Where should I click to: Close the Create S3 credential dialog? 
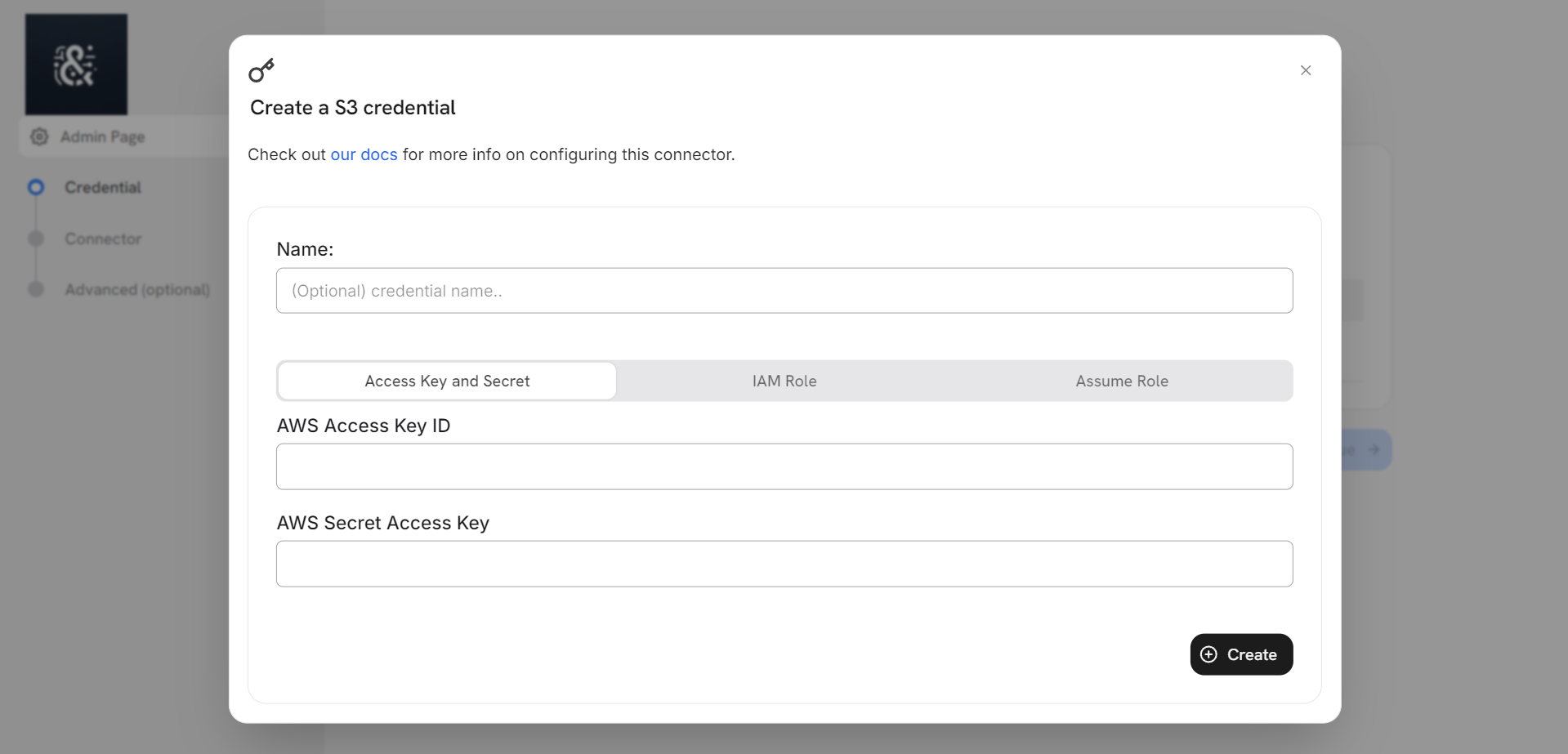[1305, 70]
